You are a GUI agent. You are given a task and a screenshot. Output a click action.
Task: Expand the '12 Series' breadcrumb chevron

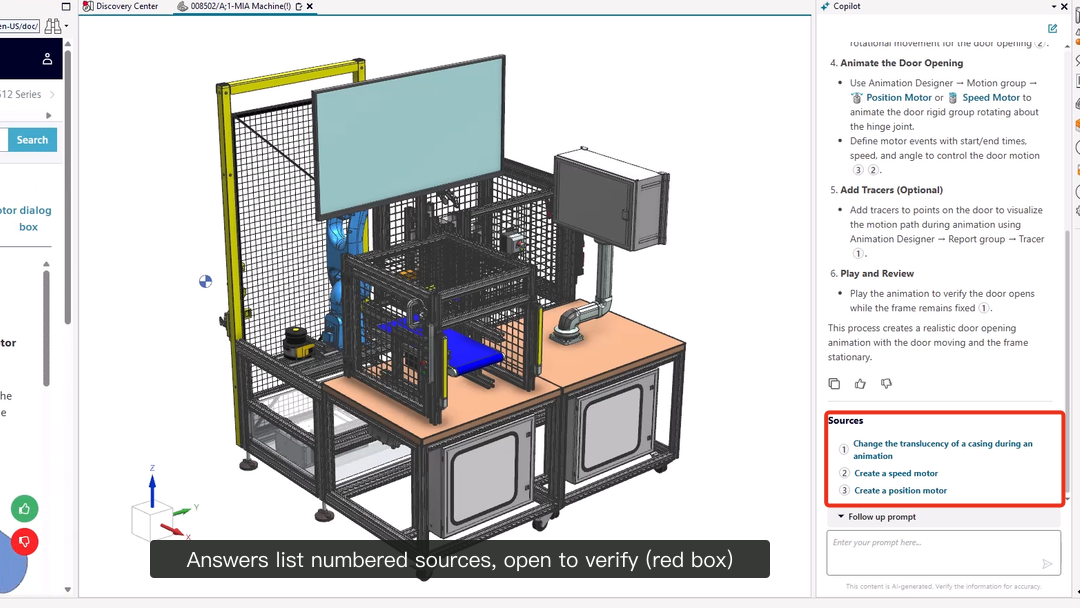click(x=52, y=94)
